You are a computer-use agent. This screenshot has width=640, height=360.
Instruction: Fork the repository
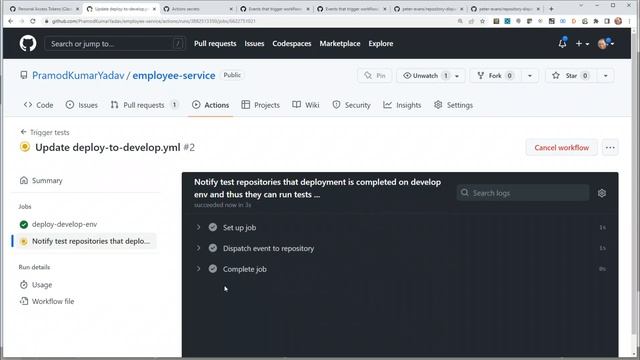pyautogui.click(x=495, y=76)
